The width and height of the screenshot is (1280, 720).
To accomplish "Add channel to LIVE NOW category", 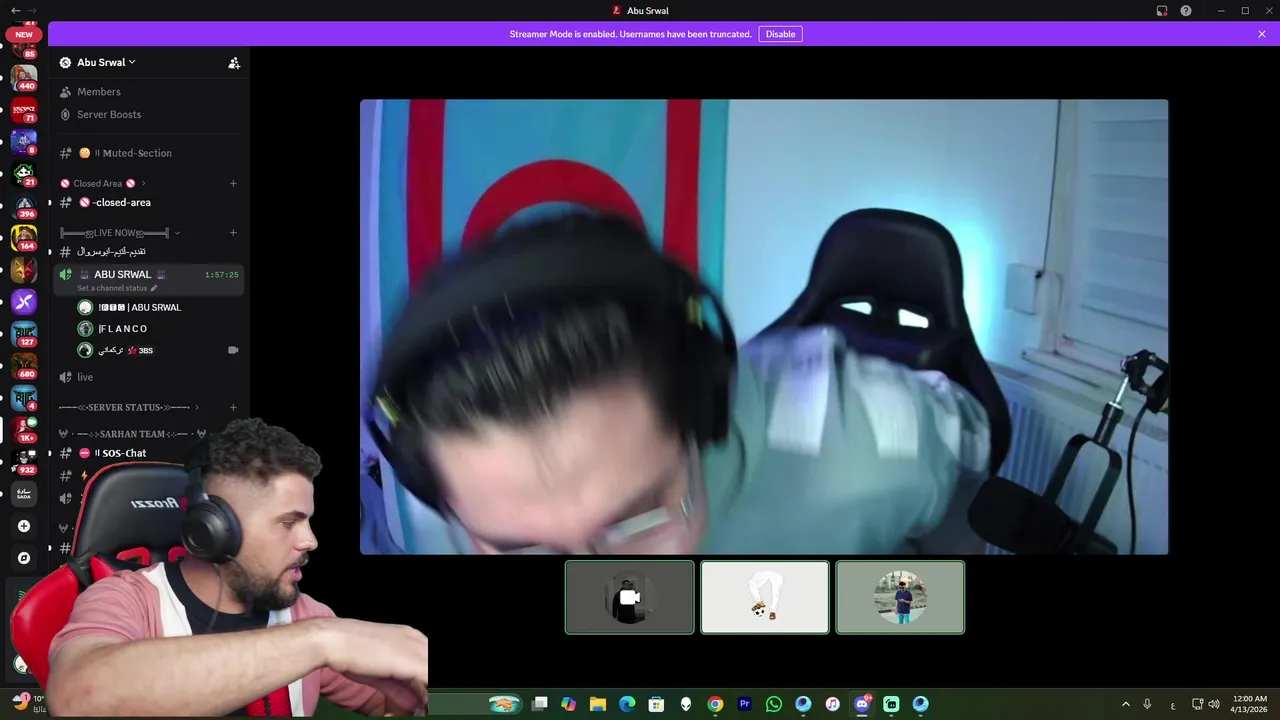I will pyautogui.click(x=233, y=233).
